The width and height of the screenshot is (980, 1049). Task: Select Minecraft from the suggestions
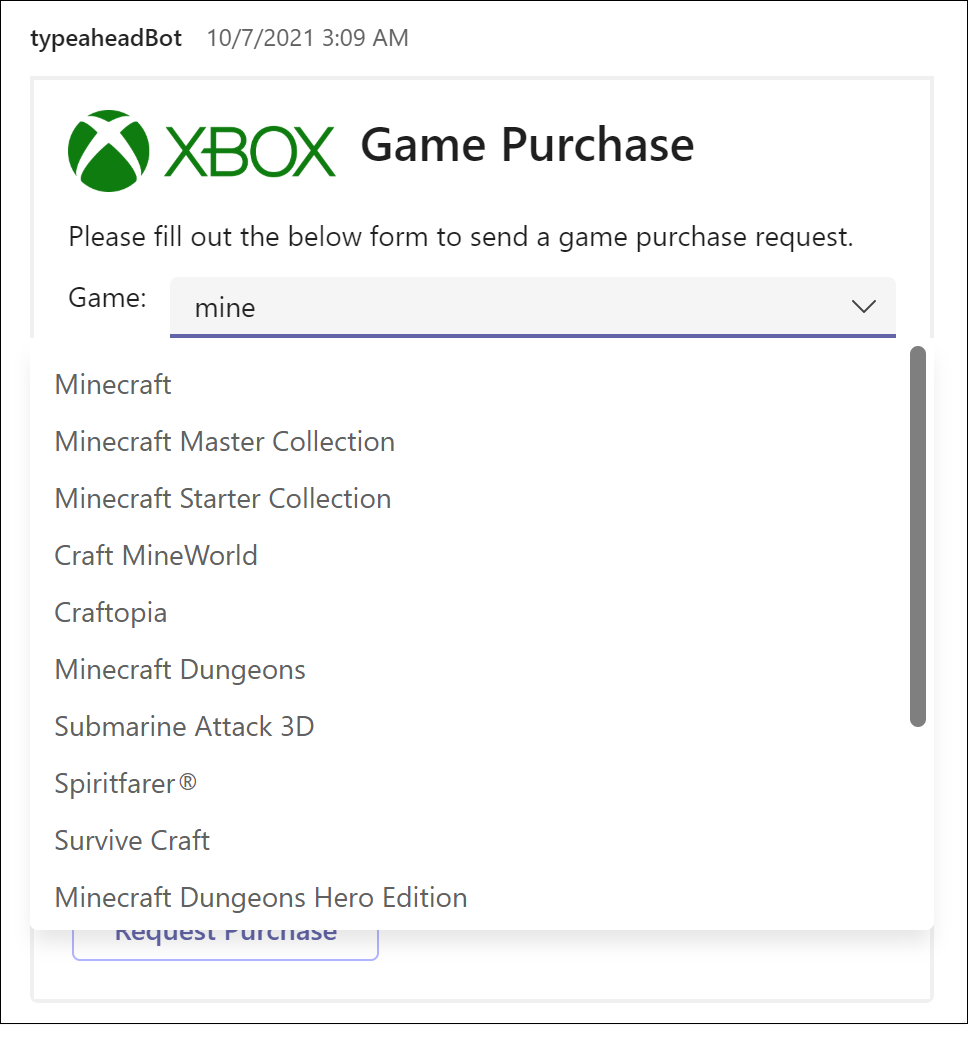[113, 384]
